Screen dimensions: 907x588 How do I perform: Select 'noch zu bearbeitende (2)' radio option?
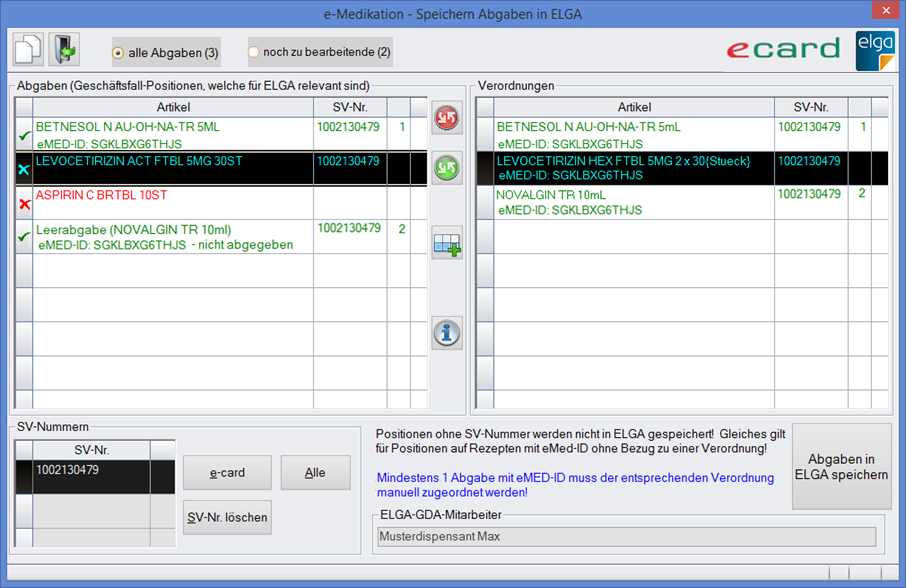[x=254, y=52]
